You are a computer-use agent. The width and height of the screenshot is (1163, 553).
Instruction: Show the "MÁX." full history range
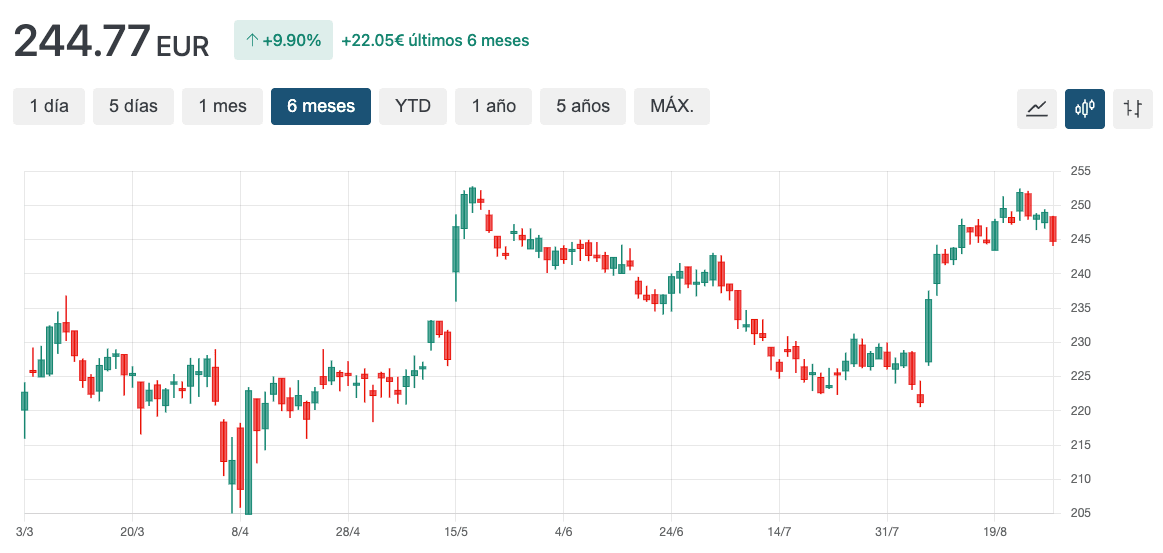(671, 106)
